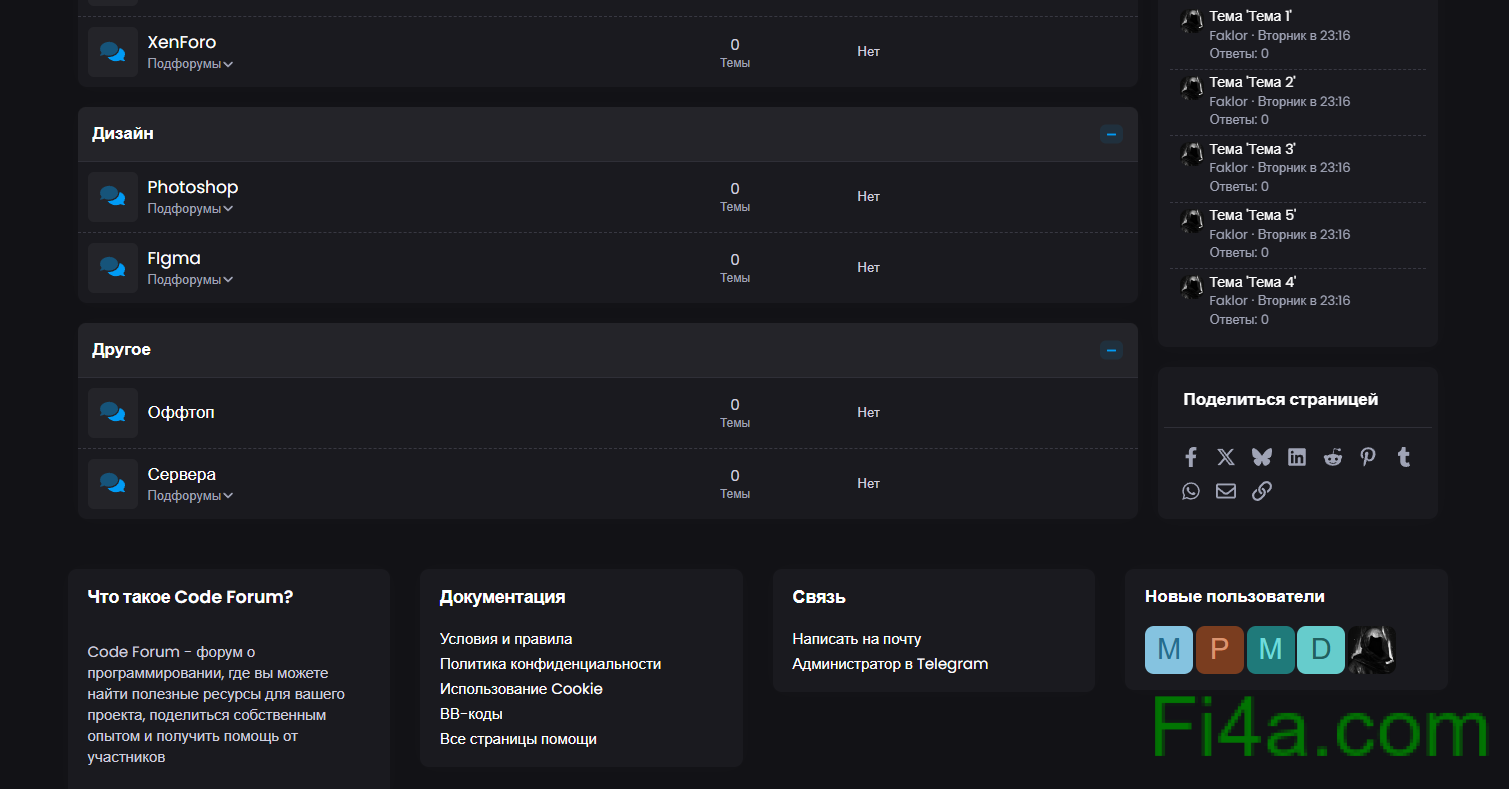Click the Tumblr share icon
Viewport: 1509px width, 789px height.
click(1404, 457)
